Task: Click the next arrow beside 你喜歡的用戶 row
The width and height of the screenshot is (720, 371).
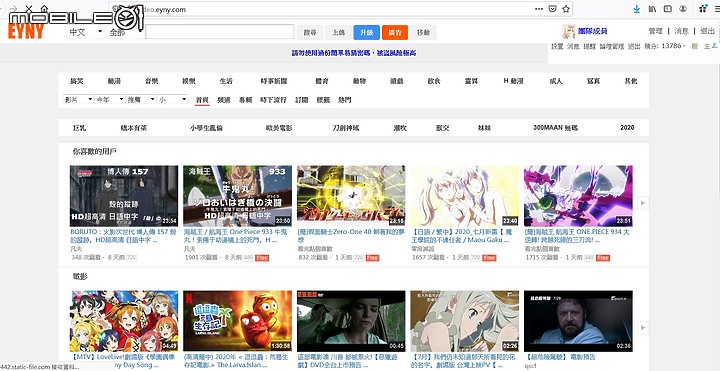Action: pyautogui.click(x=643, y=202)
